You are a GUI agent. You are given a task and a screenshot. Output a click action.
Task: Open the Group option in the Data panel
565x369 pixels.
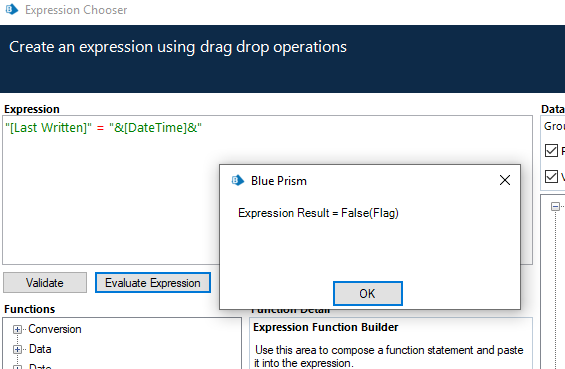point(554,126)
